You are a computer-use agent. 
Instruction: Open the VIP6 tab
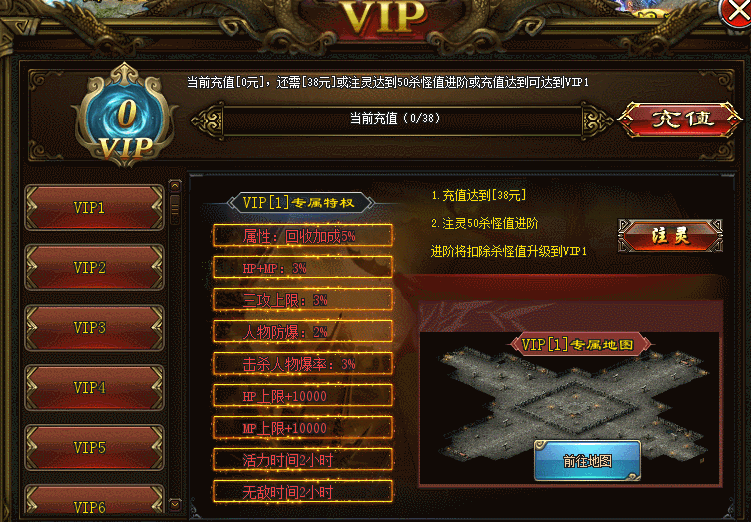coord(94,503)
